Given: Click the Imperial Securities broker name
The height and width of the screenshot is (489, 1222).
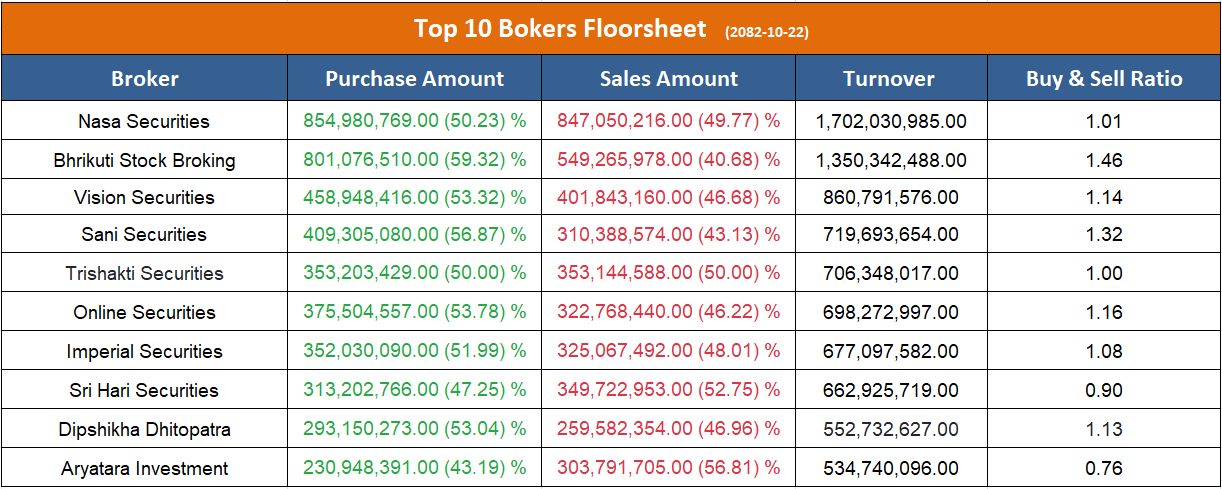Looking at the screenshot, I should [144, 351].
